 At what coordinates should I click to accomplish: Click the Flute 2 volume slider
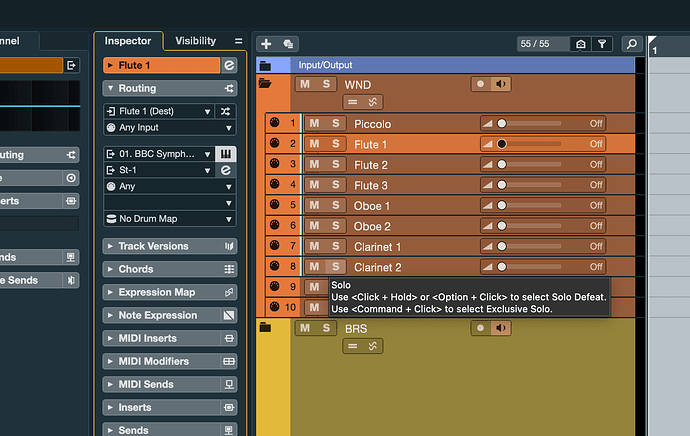[530, 165]
